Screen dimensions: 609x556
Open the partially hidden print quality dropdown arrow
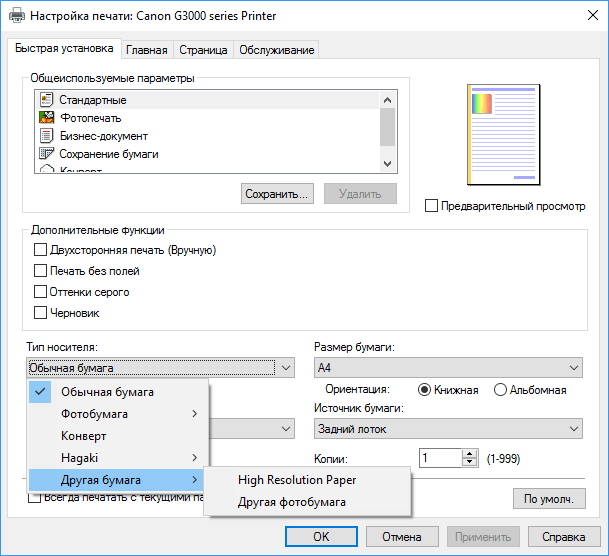(x=286, y=429)
